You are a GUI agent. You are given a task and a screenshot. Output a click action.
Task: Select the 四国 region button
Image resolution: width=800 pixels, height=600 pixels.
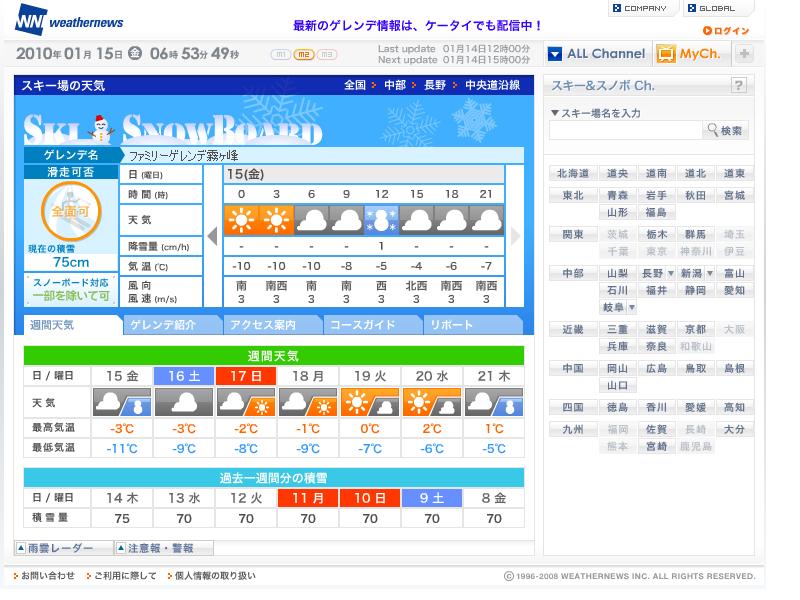(x=572, y=408)
